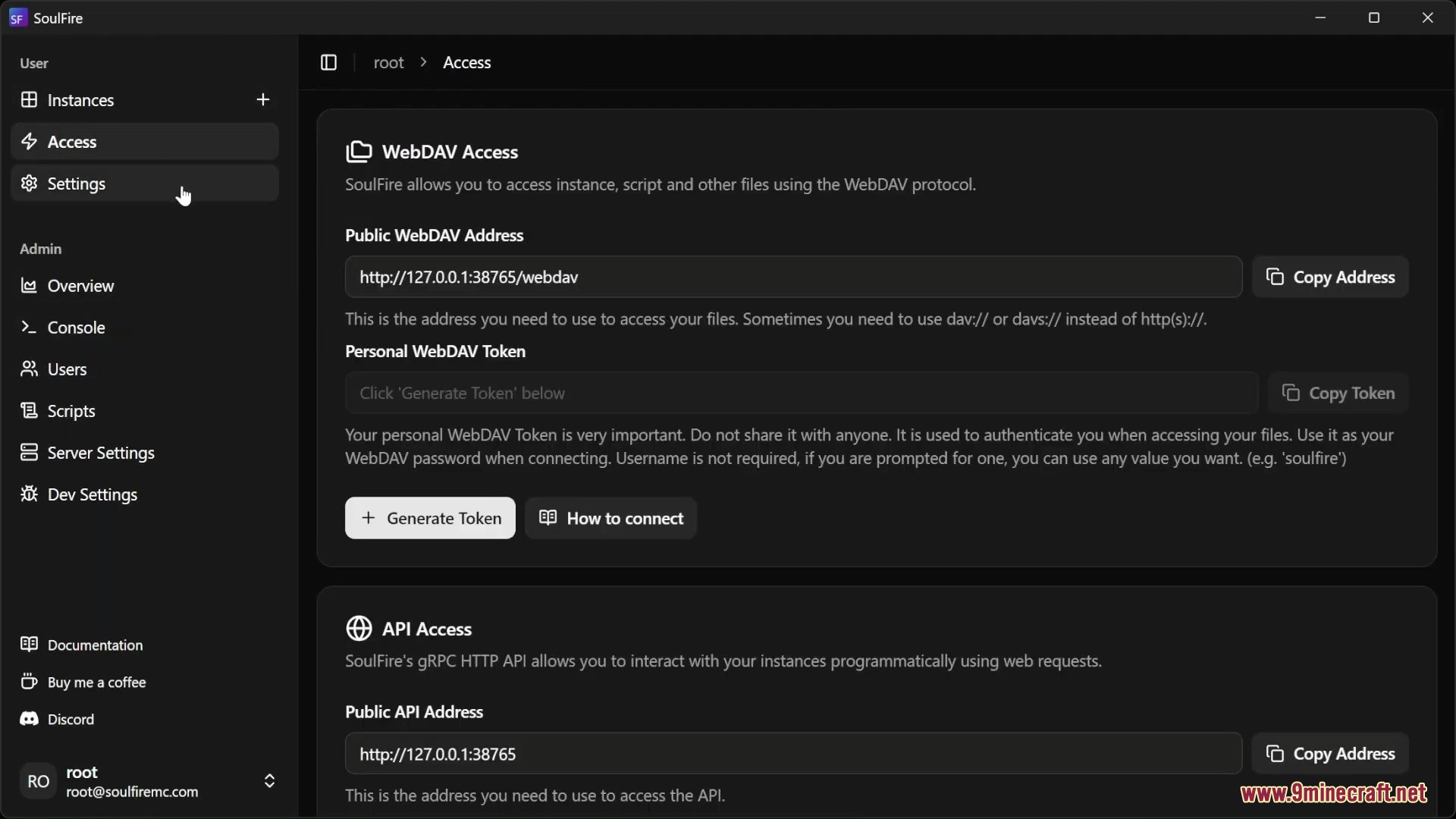Click the Access breadcrumb

click(466, 62)
